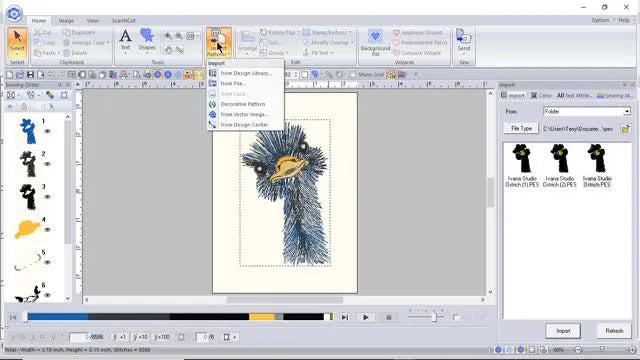Choose the Shapes tool

(147, 41)
